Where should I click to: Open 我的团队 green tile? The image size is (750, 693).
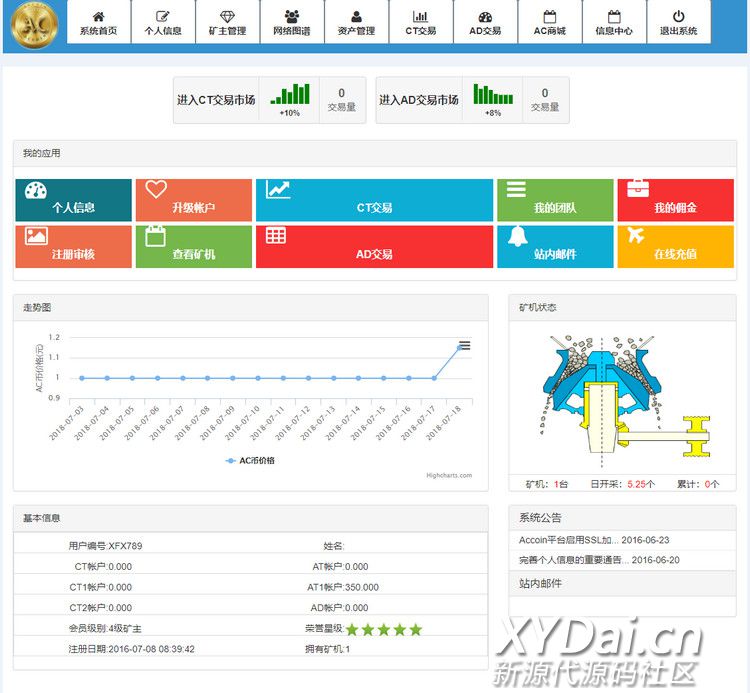pos(555,200)
